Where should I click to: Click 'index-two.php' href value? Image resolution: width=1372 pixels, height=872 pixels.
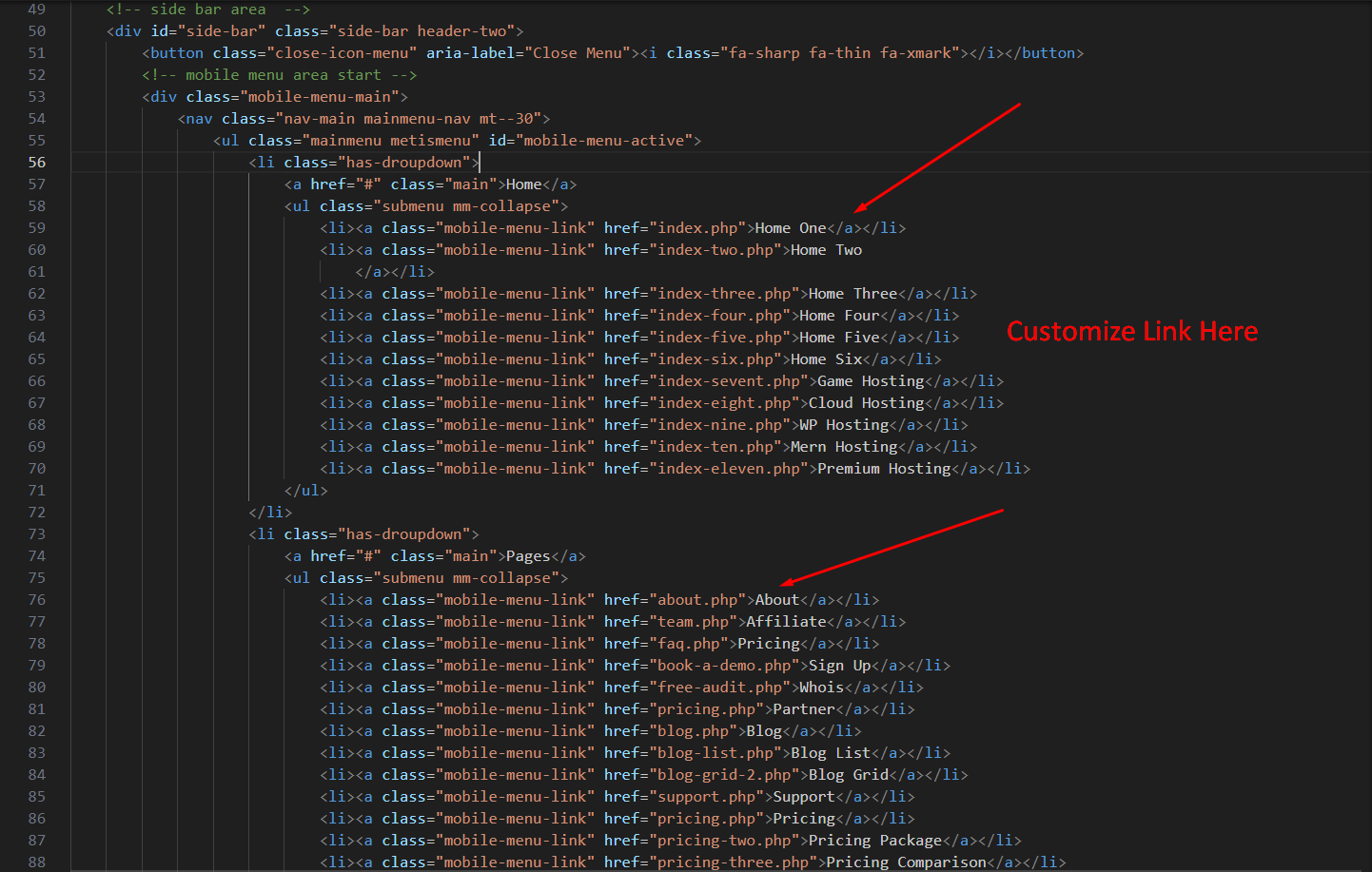pyautogui.click(x=715, y=250)
